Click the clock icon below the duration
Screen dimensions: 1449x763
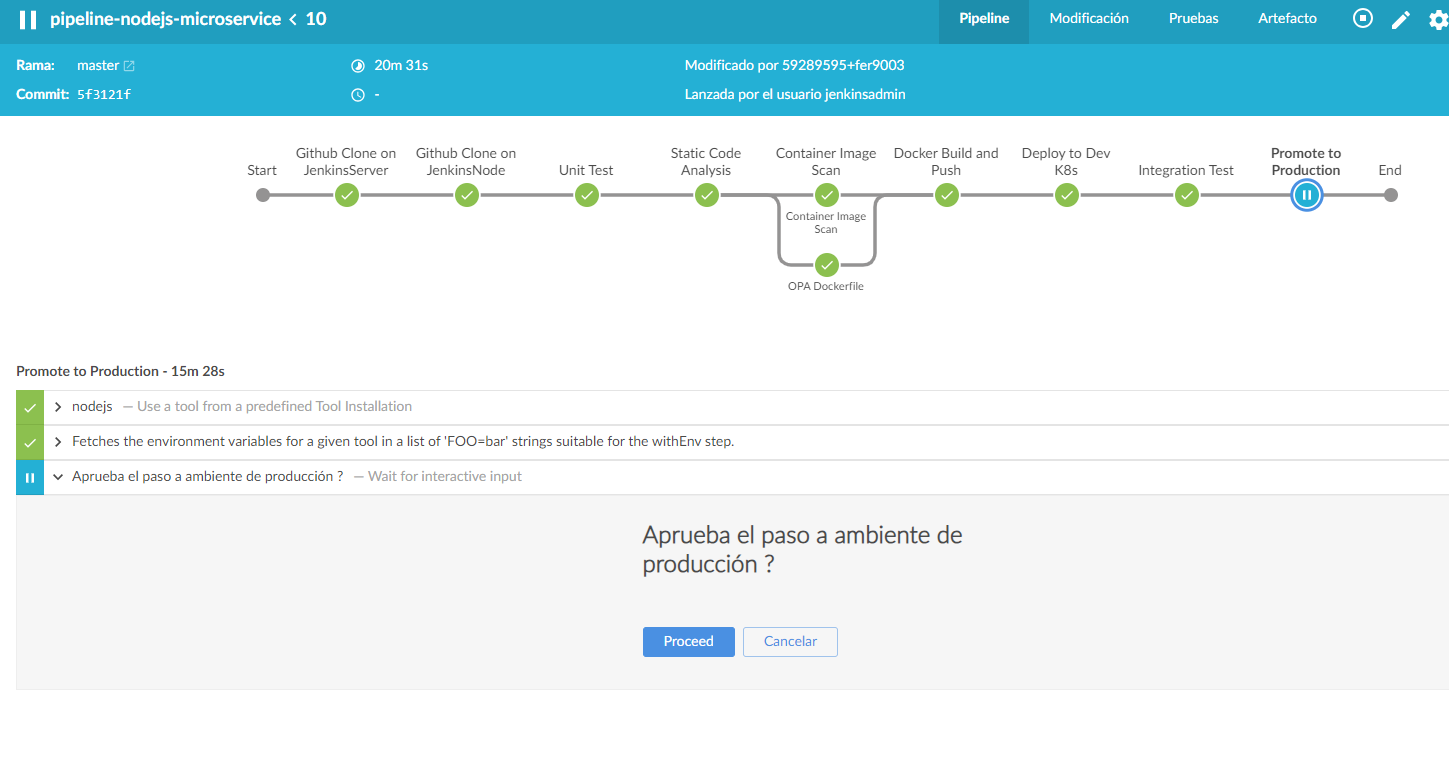[x=358, y=95]
